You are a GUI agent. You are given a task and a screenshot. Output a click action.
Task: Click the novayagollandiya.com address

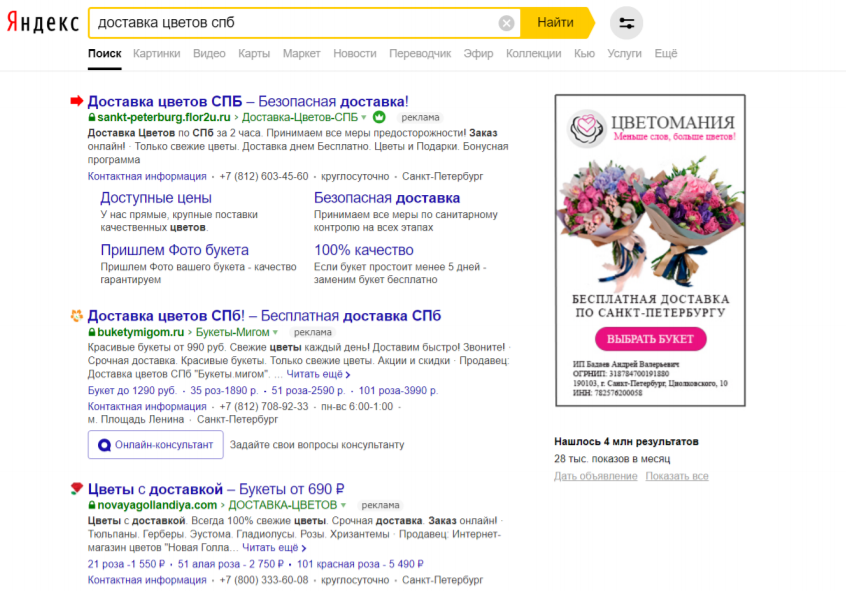point(157,505)
